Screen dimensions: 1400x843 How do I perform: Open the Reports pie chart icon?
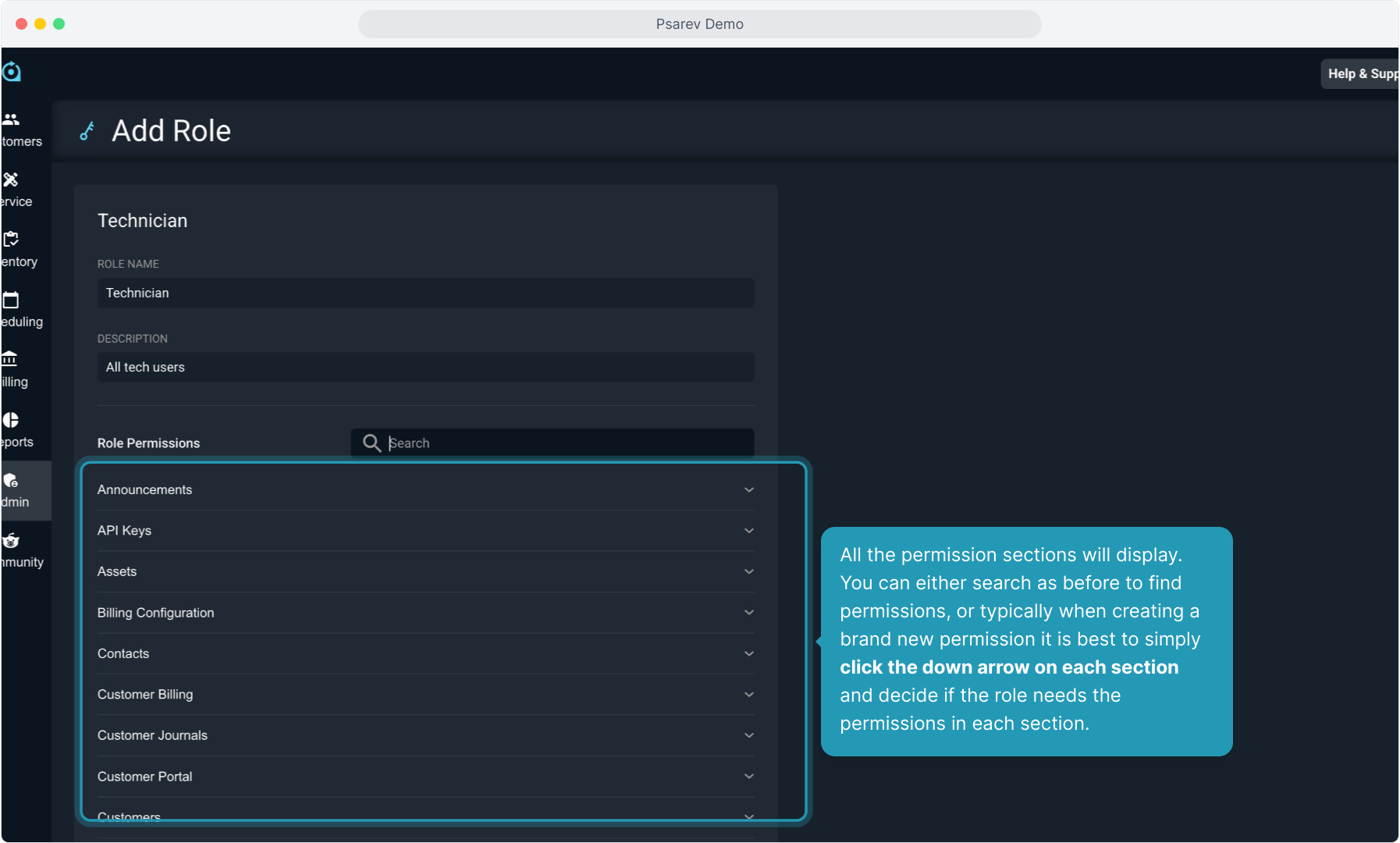(x=11, y=420)
